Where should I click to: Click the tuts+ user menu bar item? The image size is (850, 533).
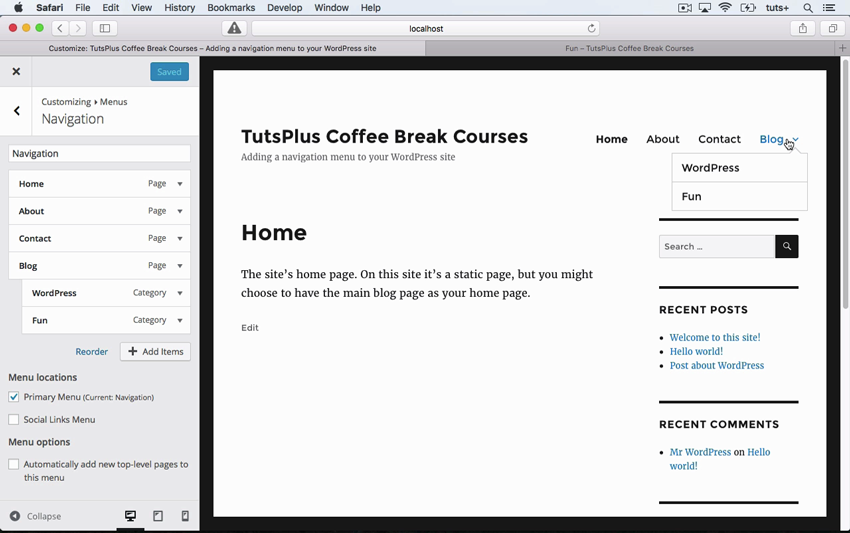pyautogui.click(x=777, y=8)
